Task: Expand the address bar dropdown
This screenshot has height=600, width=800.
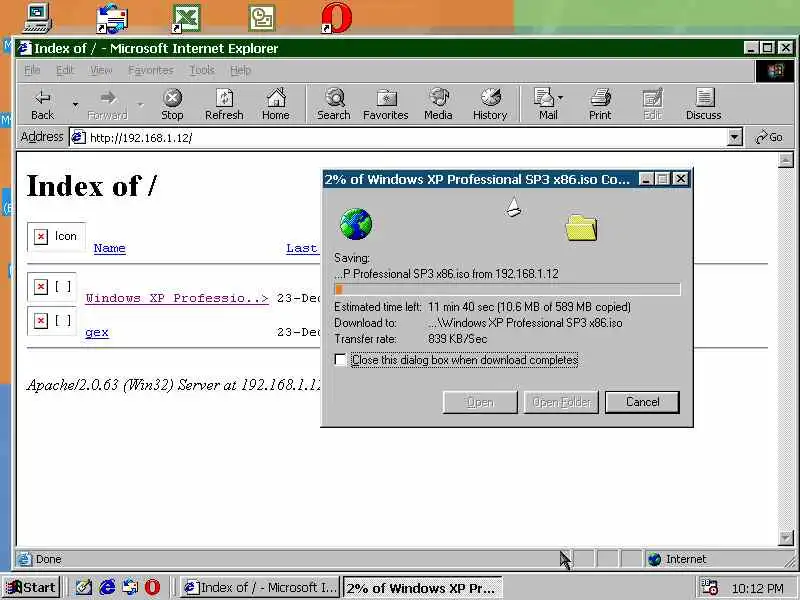Action: (x=735, y=137)
